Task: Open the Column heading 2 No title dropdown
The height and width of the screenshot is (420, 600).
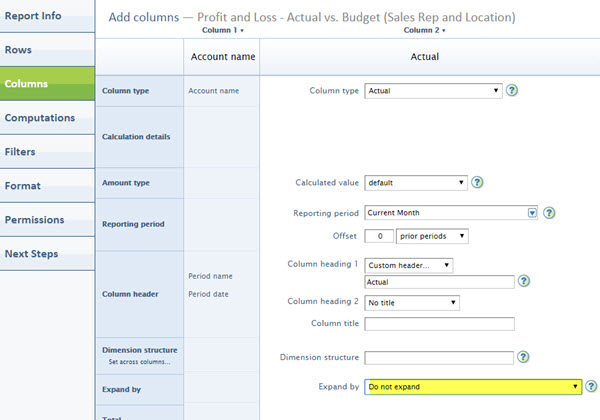Action: coord(412,302)
